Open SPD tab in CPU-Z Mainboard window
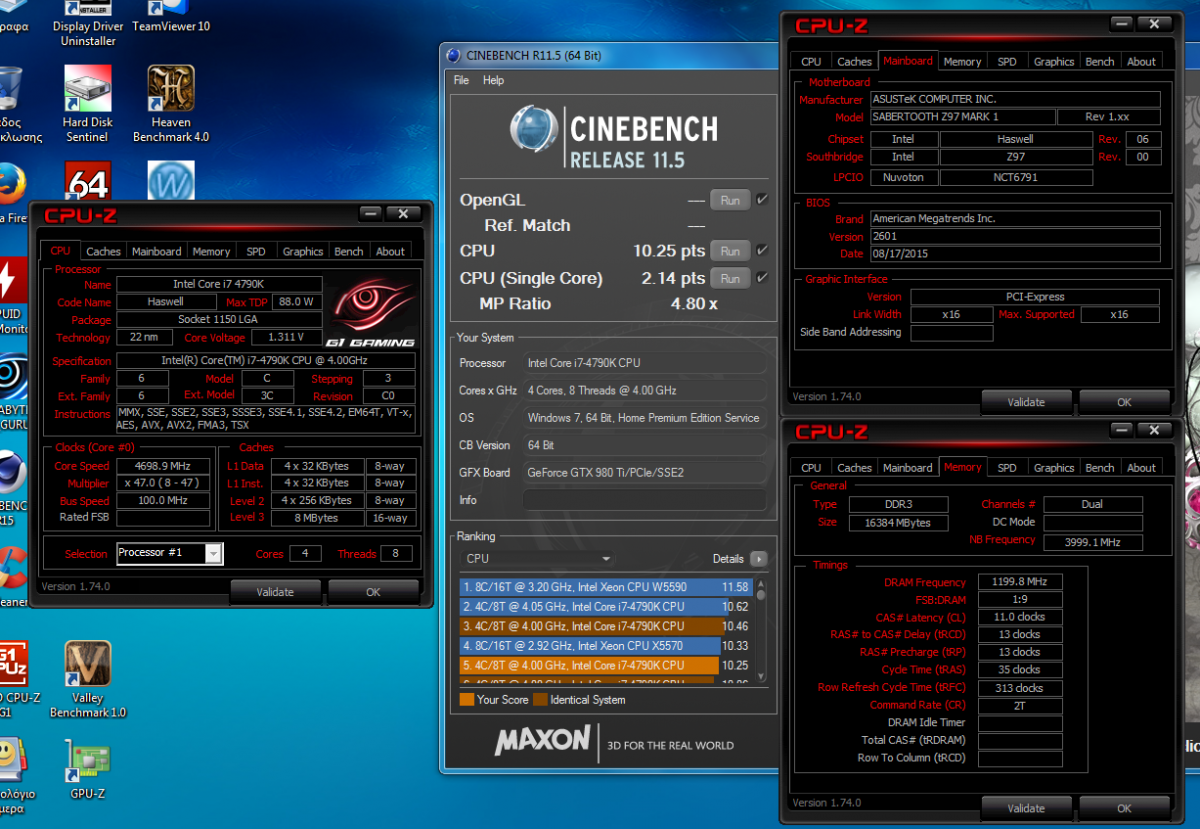 pyautogui.click(x=1007, y=62)
